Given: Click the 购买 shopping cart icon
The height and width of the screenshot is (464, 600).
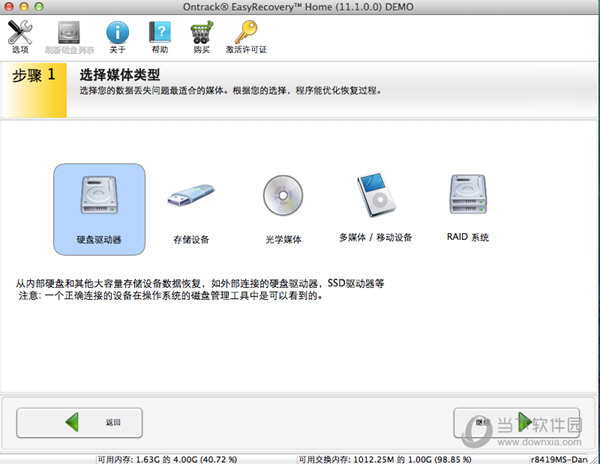Looking at the screenshot, I should coord(202,37).
